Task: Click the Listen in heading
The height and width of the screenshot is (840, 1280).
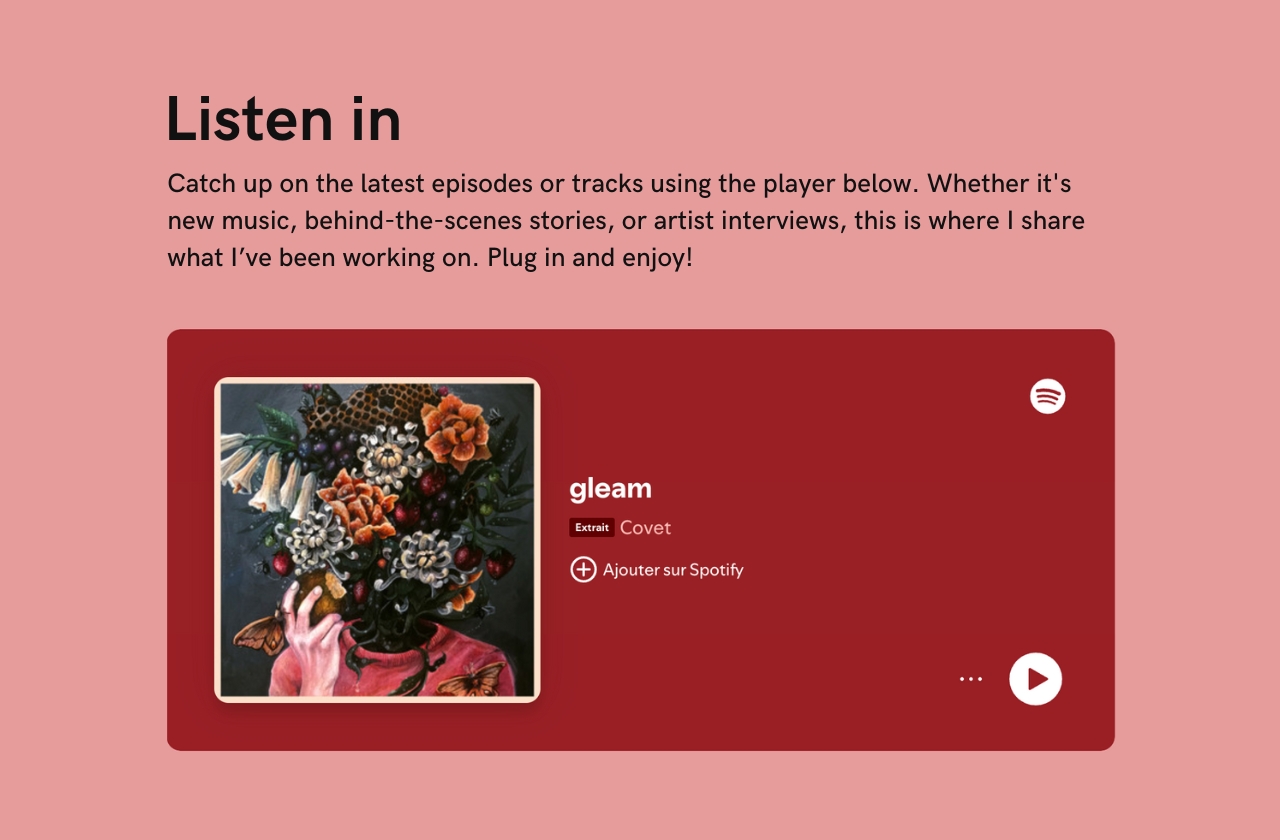Action: (x=284, y=118)
